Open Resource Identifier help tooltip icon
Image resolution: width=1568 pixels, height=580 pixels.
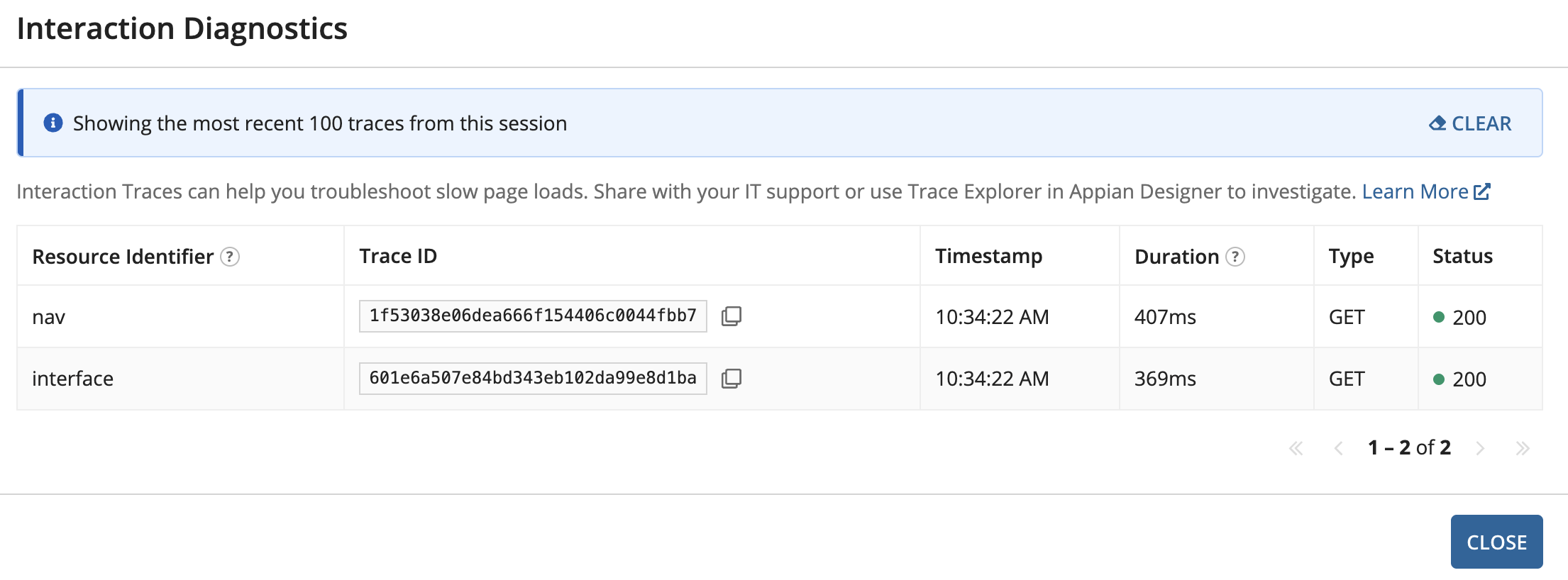click(x=230, y=257)
